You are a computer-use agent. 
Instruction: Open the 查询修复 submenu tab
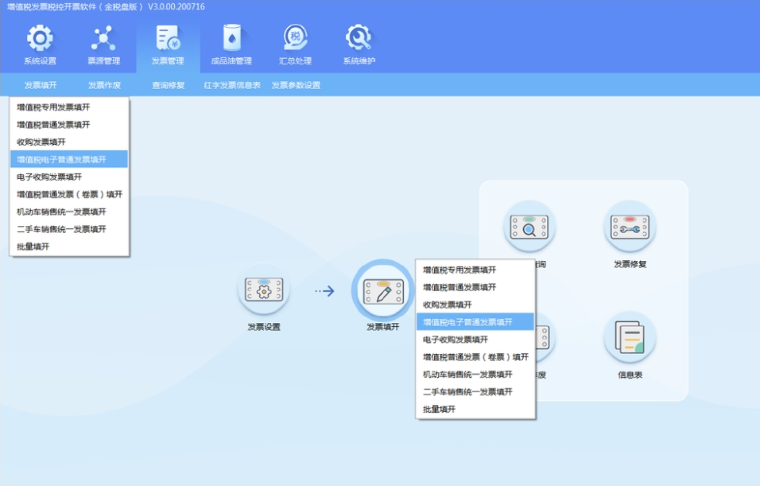coord(168,85)
